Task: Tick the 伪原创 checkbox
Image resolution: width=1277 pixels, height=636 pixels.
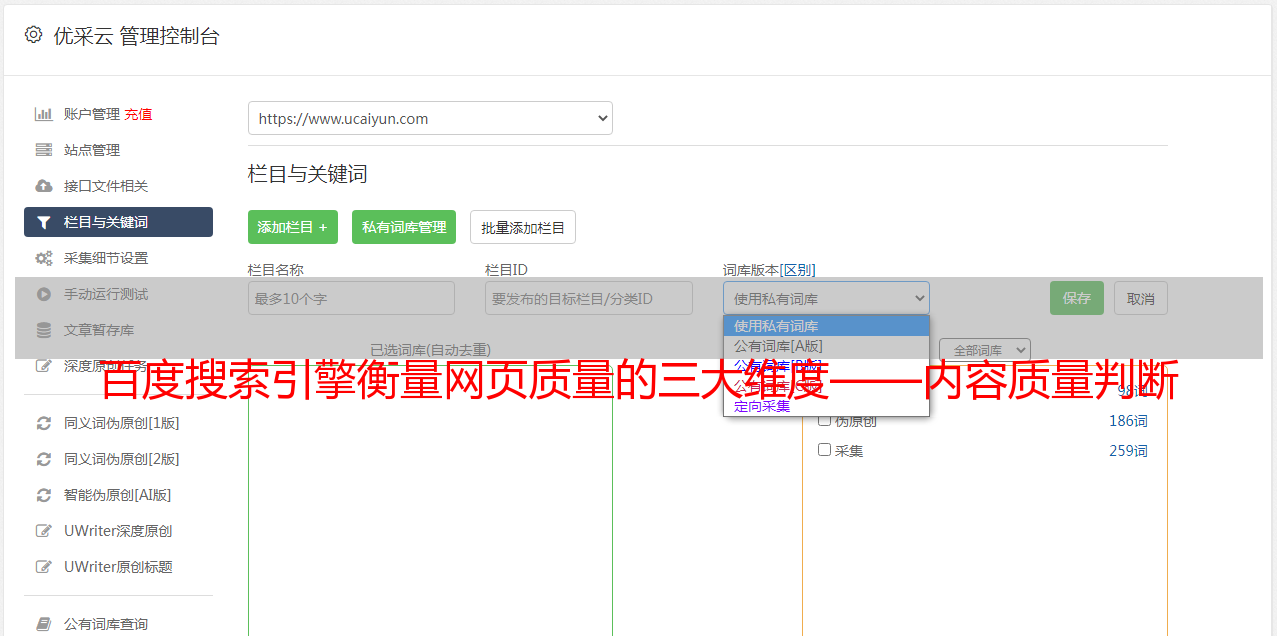Action: [x=825, y=420]
